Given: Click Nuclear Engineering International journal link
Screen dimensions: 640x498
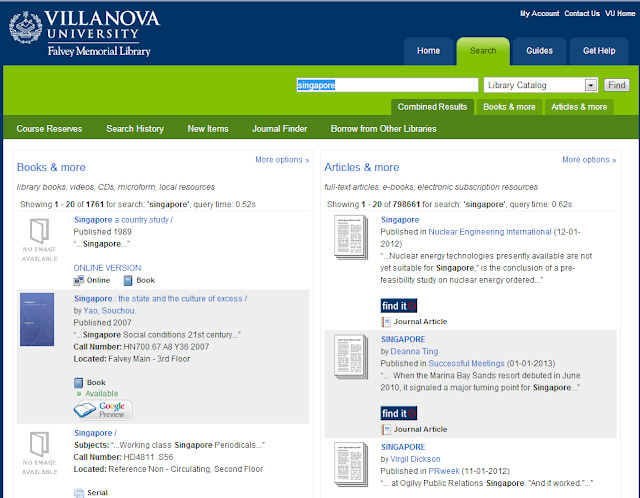Looking at the screenshot, I should 490,232.
